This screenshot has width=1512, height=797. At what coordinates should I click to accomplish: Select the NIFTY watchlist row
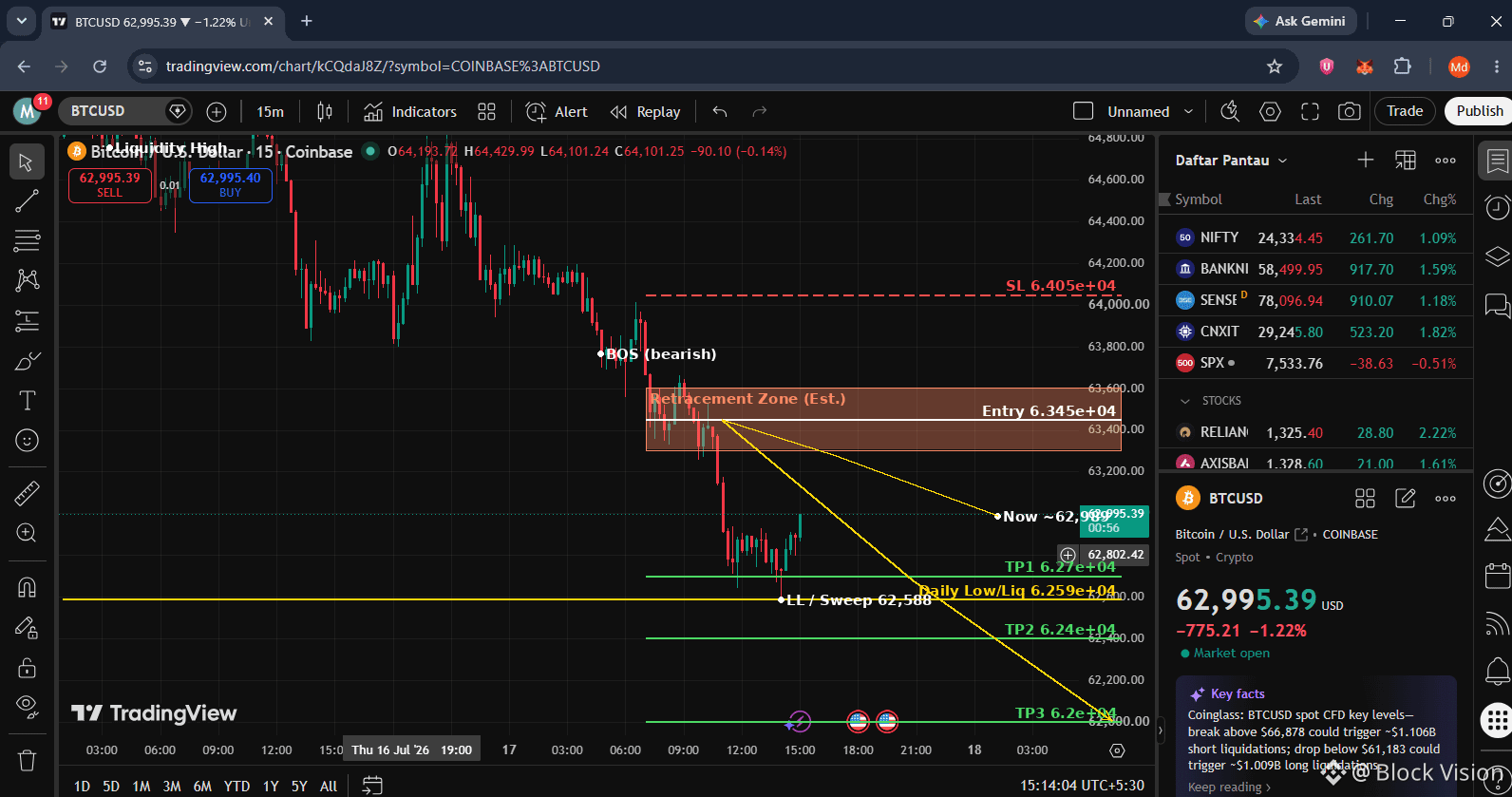click(1315, 237)
